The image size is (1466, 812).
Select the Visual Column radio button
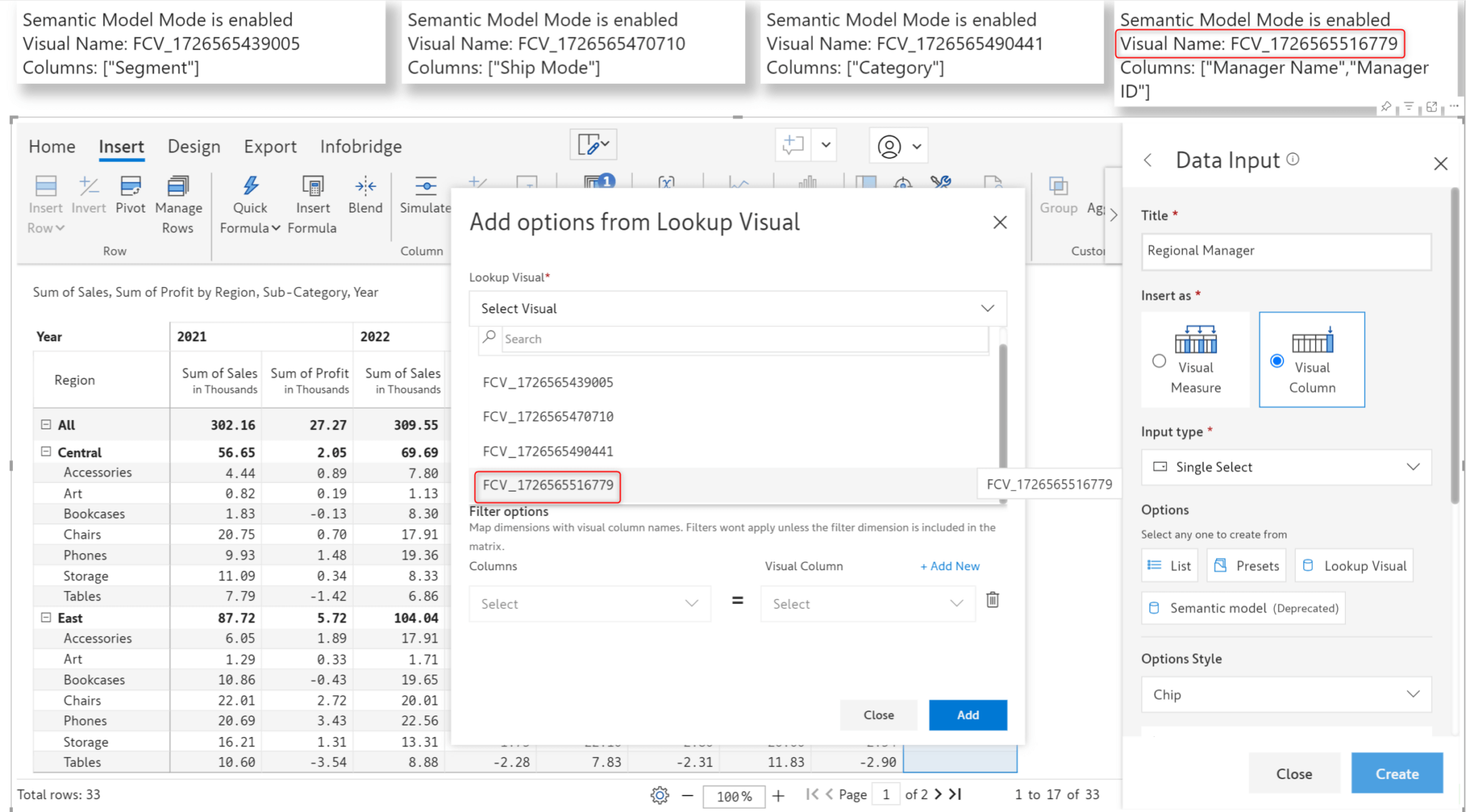click(x=1276, y=361)
